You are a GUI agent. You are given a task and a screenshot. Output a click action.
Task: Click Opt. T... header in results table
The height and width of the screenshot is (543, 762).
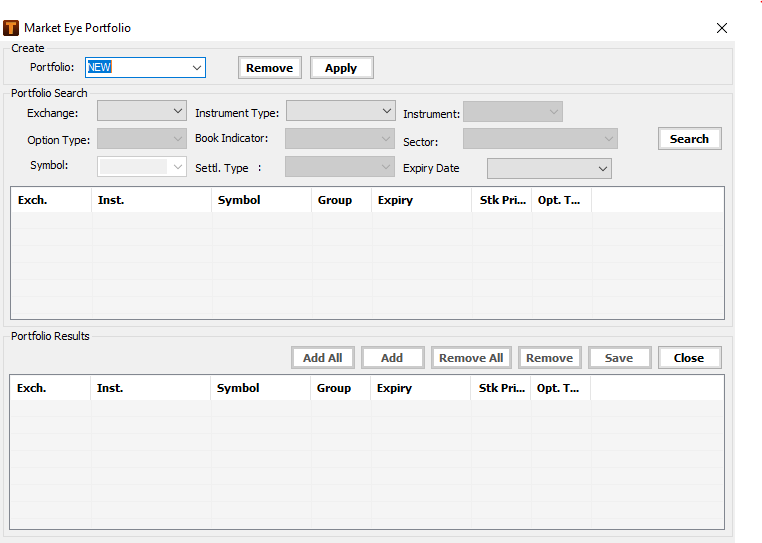(561, 388)
